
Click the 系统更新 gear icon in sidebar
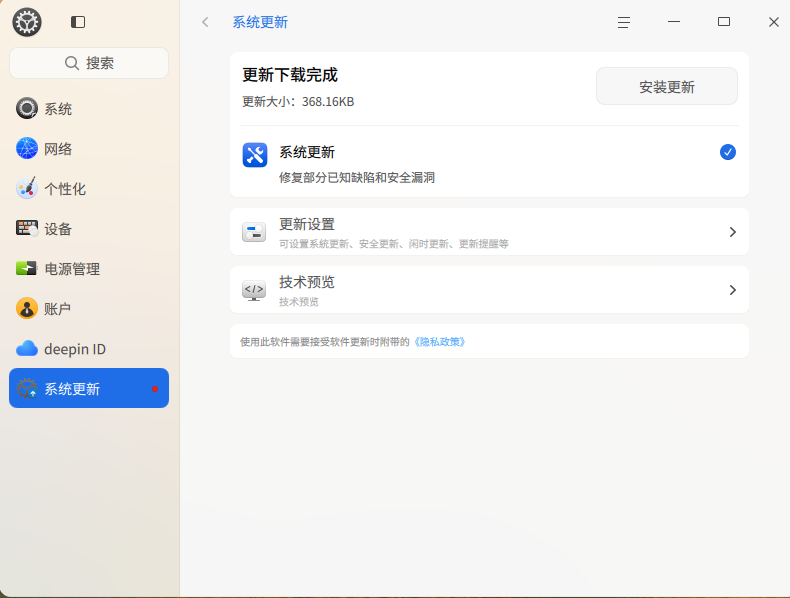[27, 388]
